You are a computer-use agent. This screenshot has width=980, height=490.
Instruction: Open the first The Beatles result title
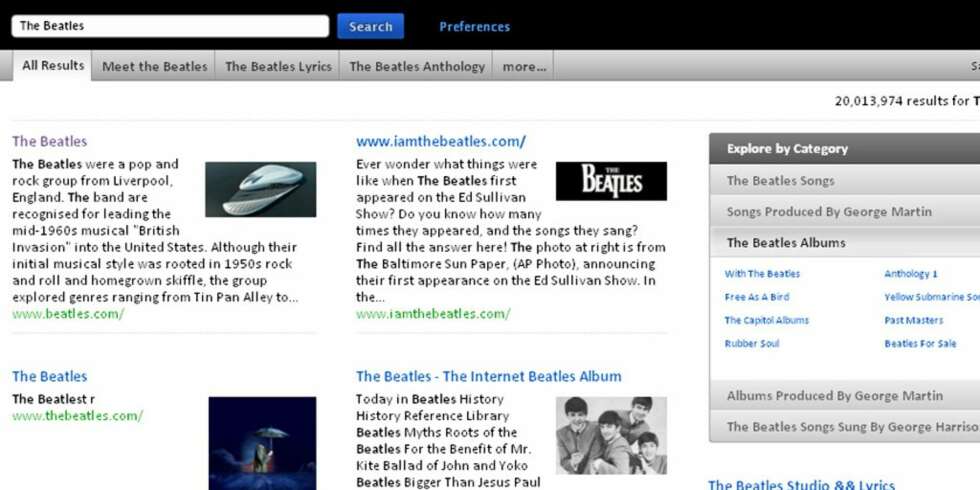tap(49, 141)
